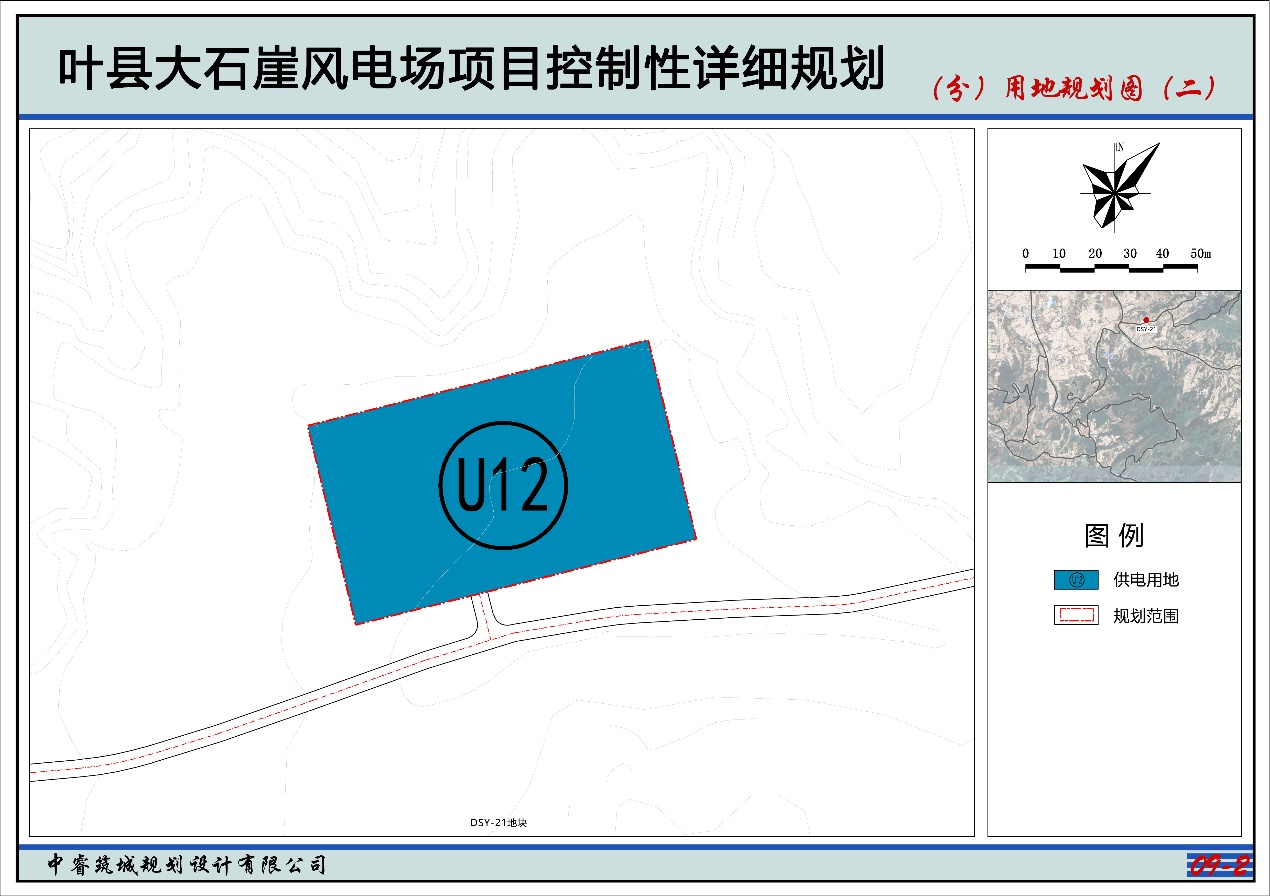Screen dimensions: 1270x896
Task: Open the satellite location inset map
Action: pos(1114,386)
